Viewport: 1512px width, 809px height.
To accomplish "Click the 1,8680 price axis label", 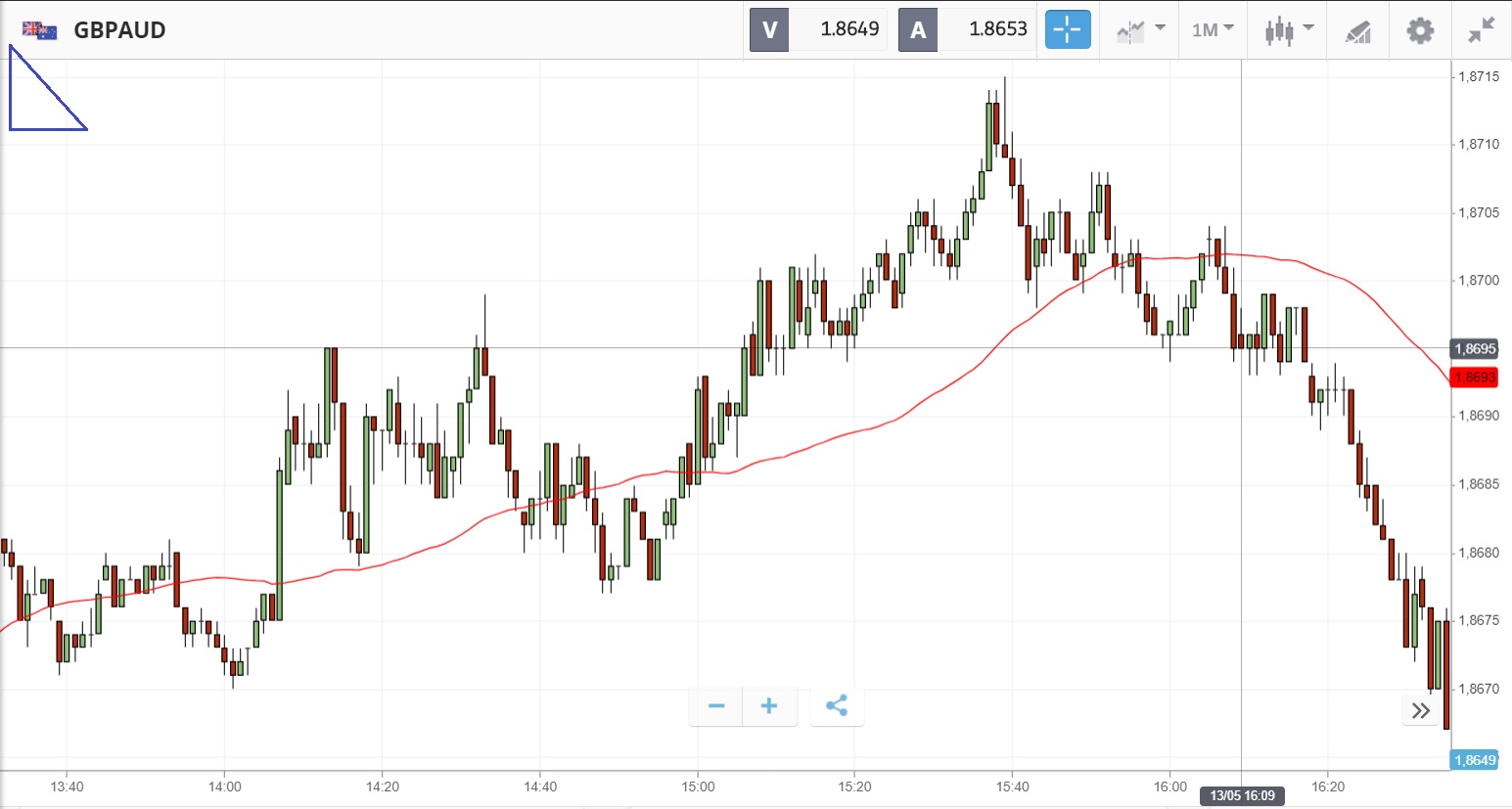I will [1479, 553].
